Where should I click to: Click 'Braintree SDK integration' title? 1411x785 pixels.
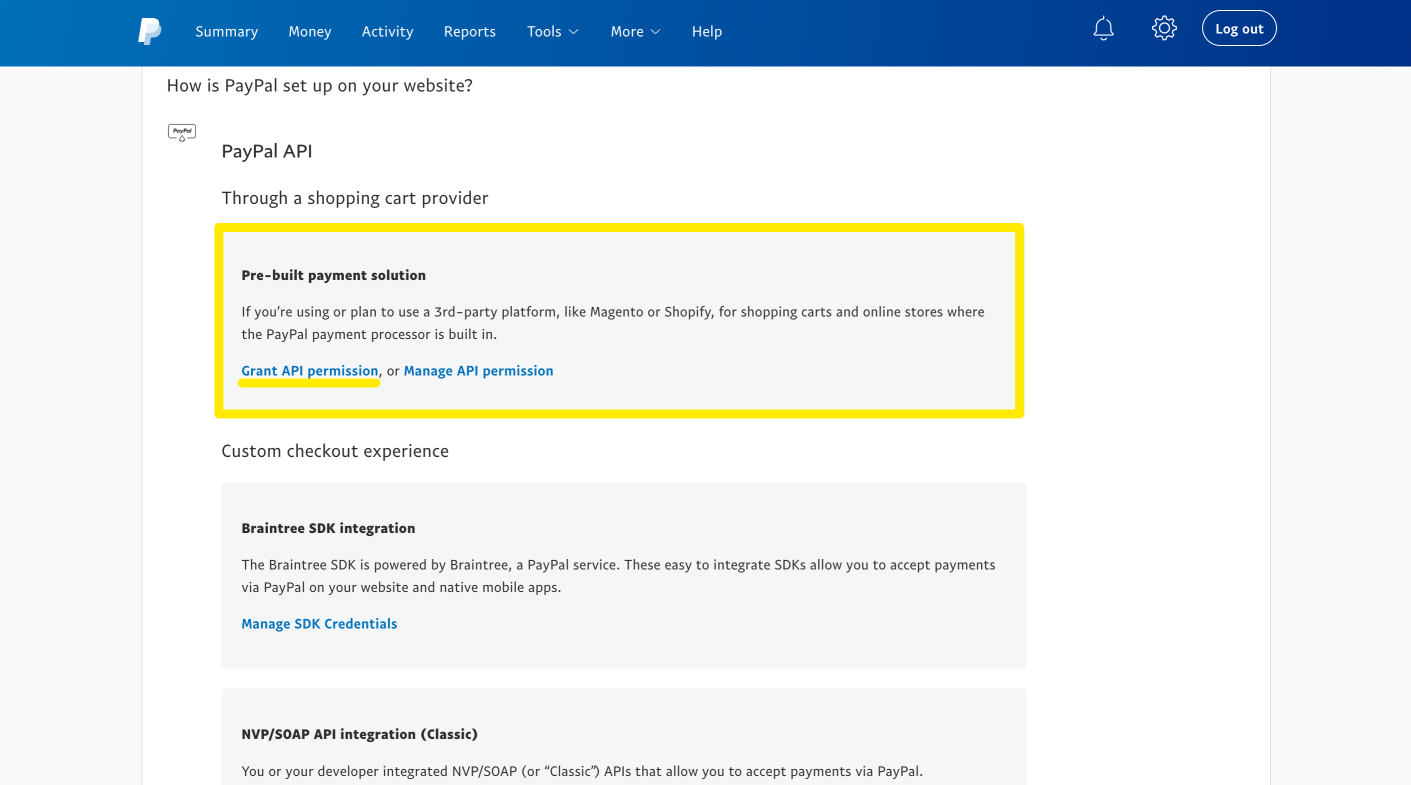328,528
